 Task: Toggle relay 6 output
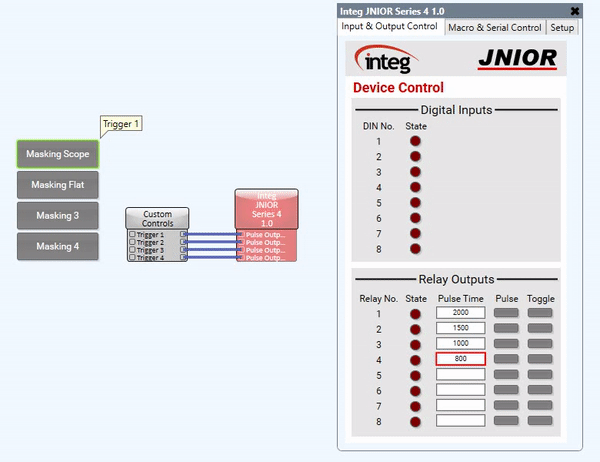(540, 390)
